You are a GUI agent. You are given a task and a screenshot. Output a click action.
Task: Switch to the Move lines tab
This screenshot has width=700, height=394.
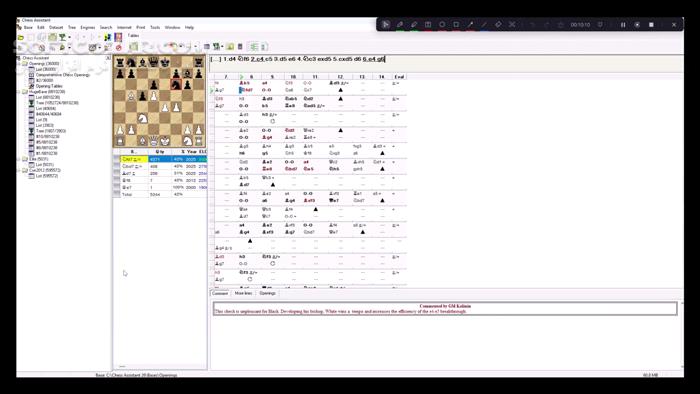click(x=243, y=294)
